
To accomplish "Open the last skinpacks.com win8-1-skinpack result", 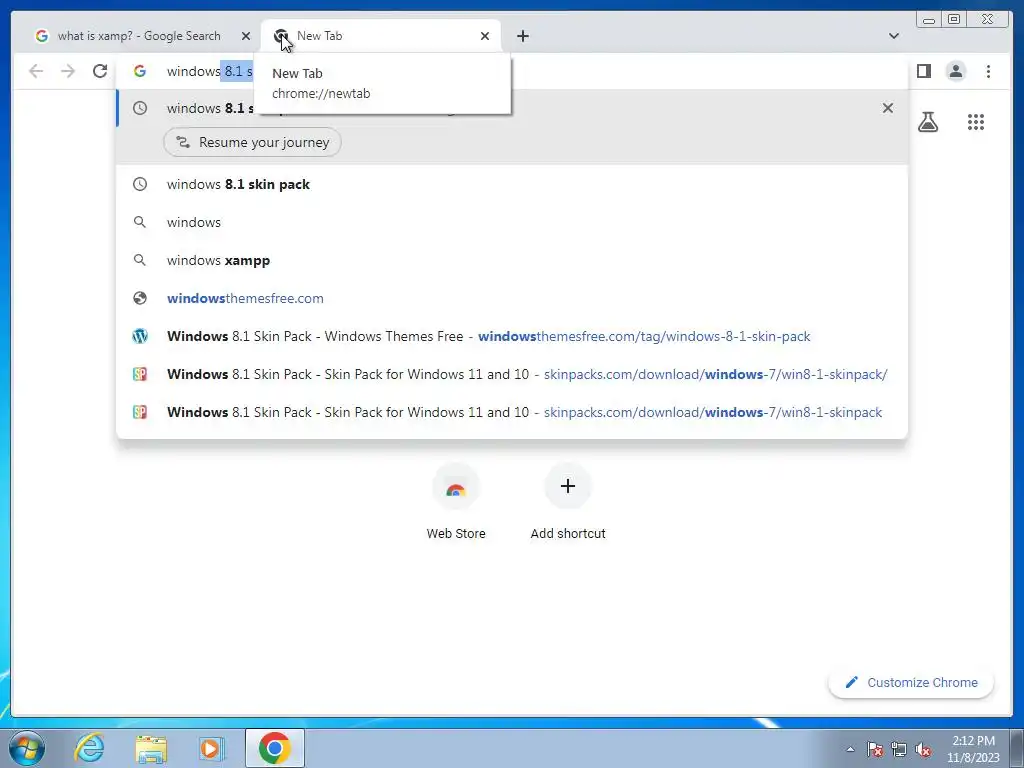I will pyautogui.click(x=512, y=411).
